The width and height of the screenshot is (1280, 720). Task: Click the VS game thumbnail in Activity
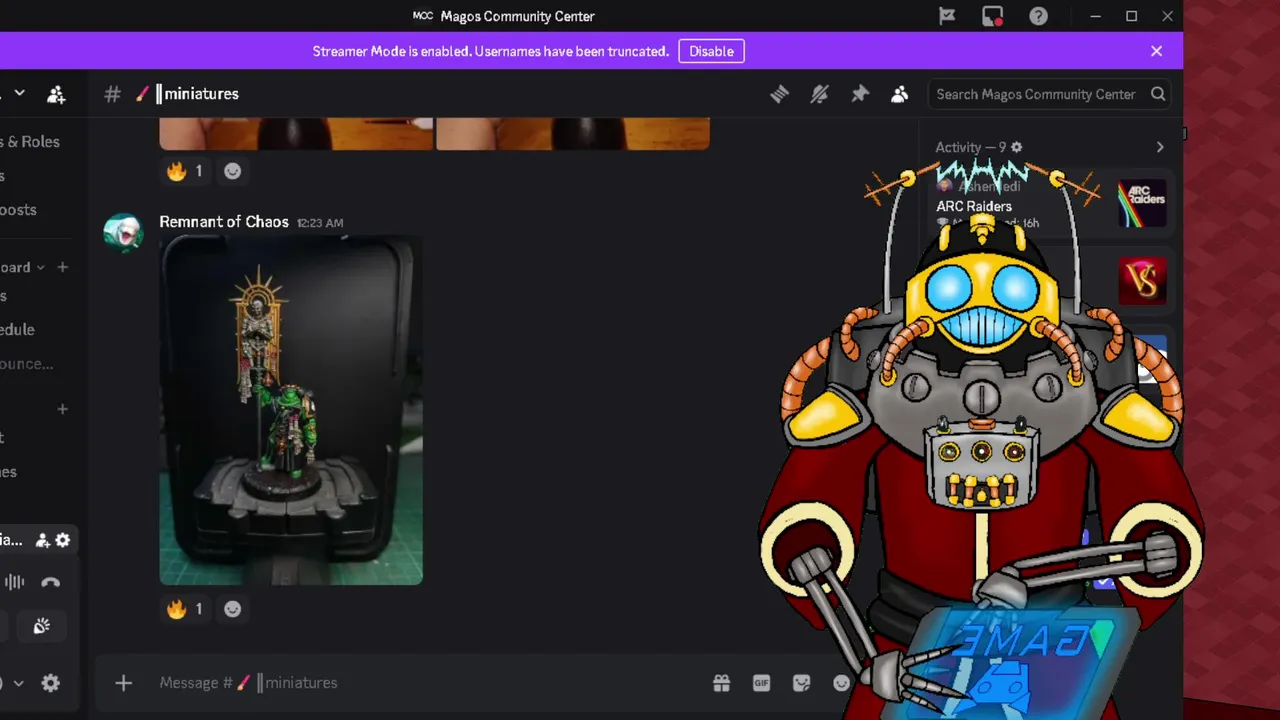pos(1142,279)
